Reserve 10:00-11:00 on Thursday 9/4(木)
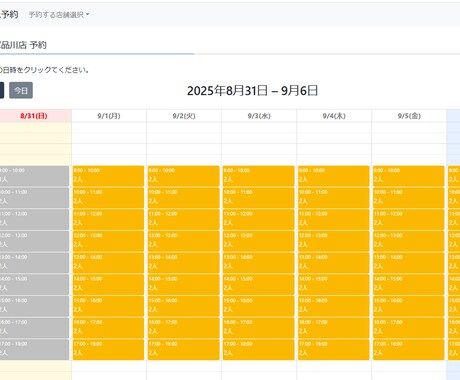 (x=334, y=197)
